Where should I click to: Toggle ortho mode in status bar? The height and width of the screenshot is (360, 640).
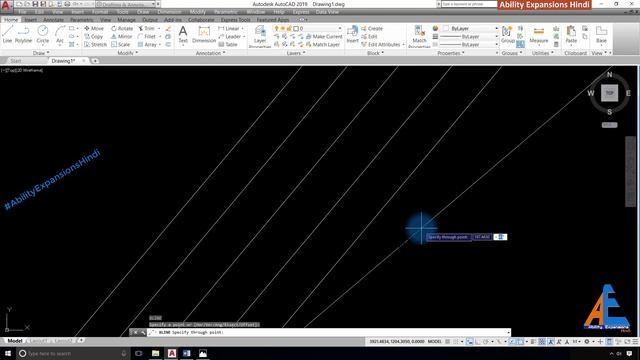tap(478, 342)
